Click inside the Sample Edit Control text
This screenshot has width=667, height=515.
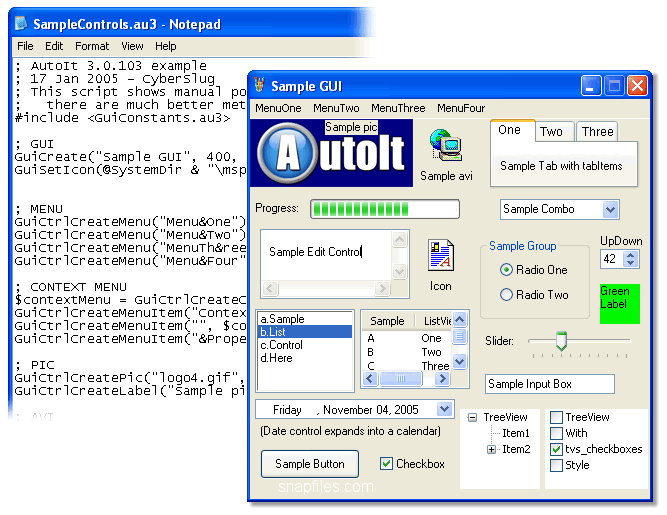(x=315, y=252)
